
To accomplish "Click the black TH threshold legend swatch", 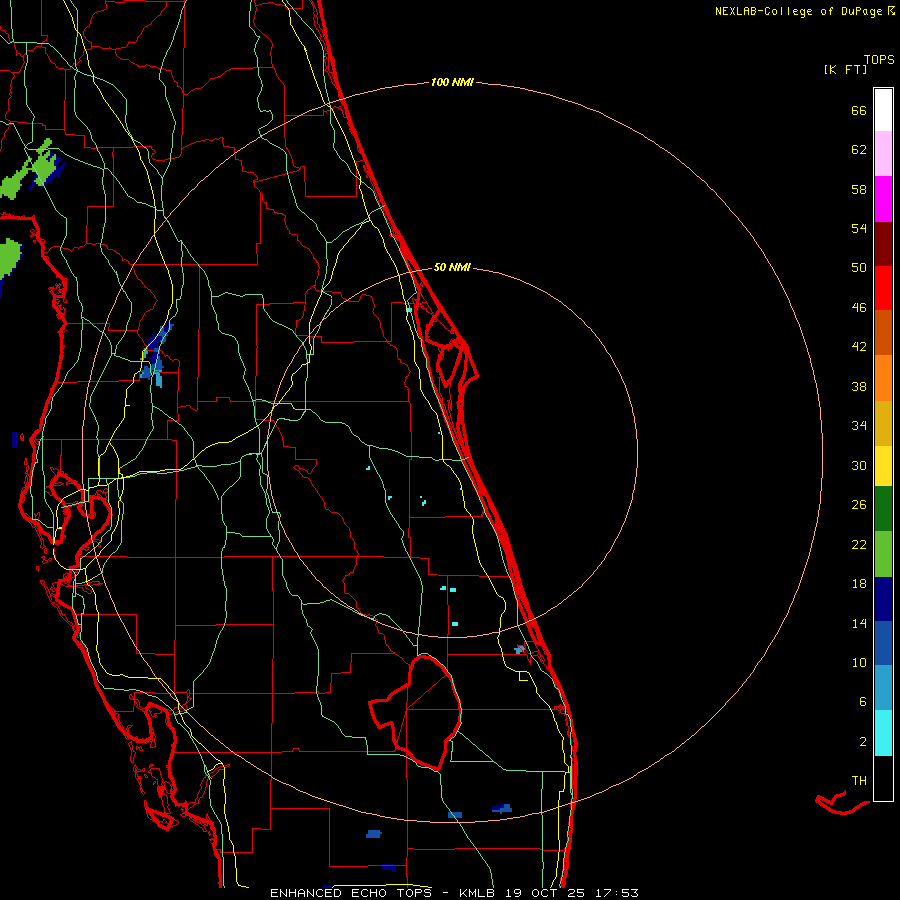I will point(883,778).
